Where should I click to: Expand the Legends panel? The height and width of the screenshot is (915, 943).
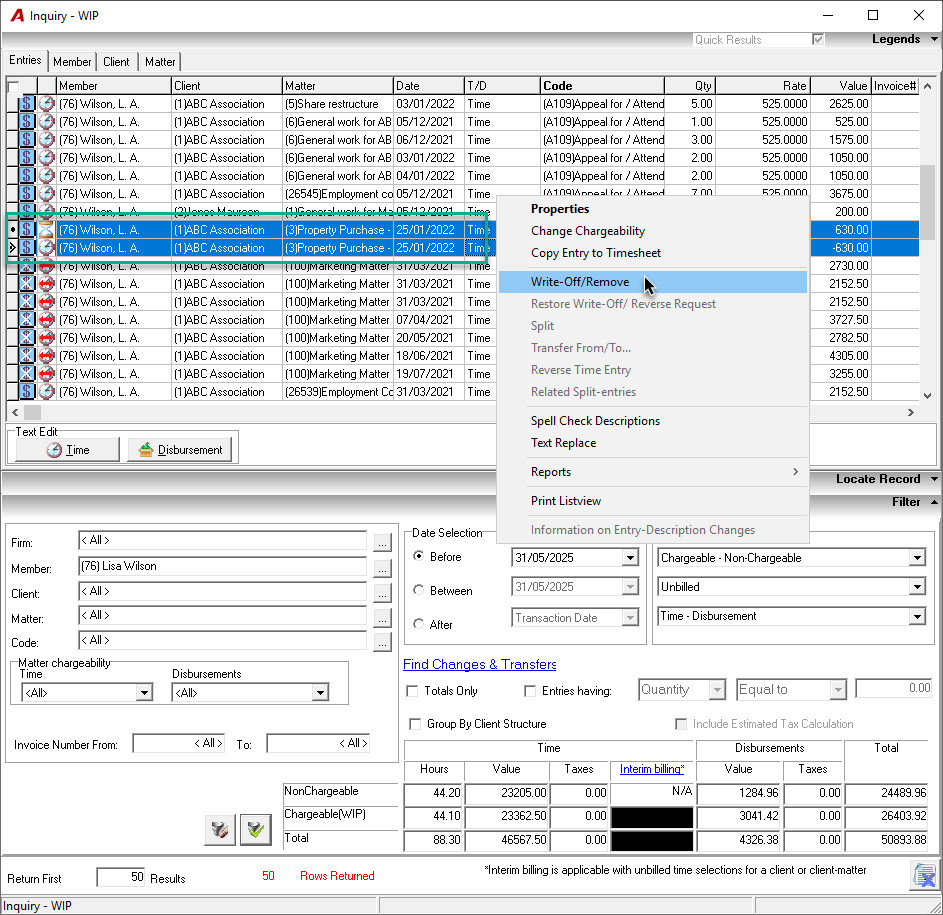pyautogui.click(x=934, y=39)
